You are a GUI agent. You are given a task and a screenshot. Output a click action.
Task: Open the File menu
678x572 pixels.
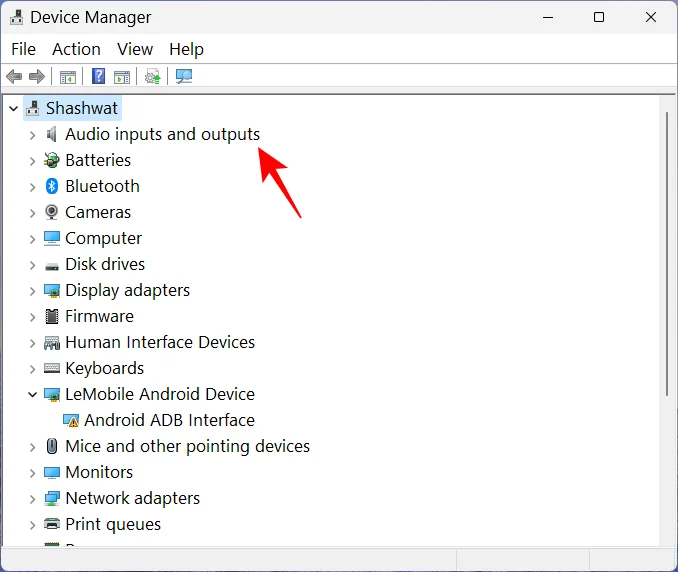point(23,49)
